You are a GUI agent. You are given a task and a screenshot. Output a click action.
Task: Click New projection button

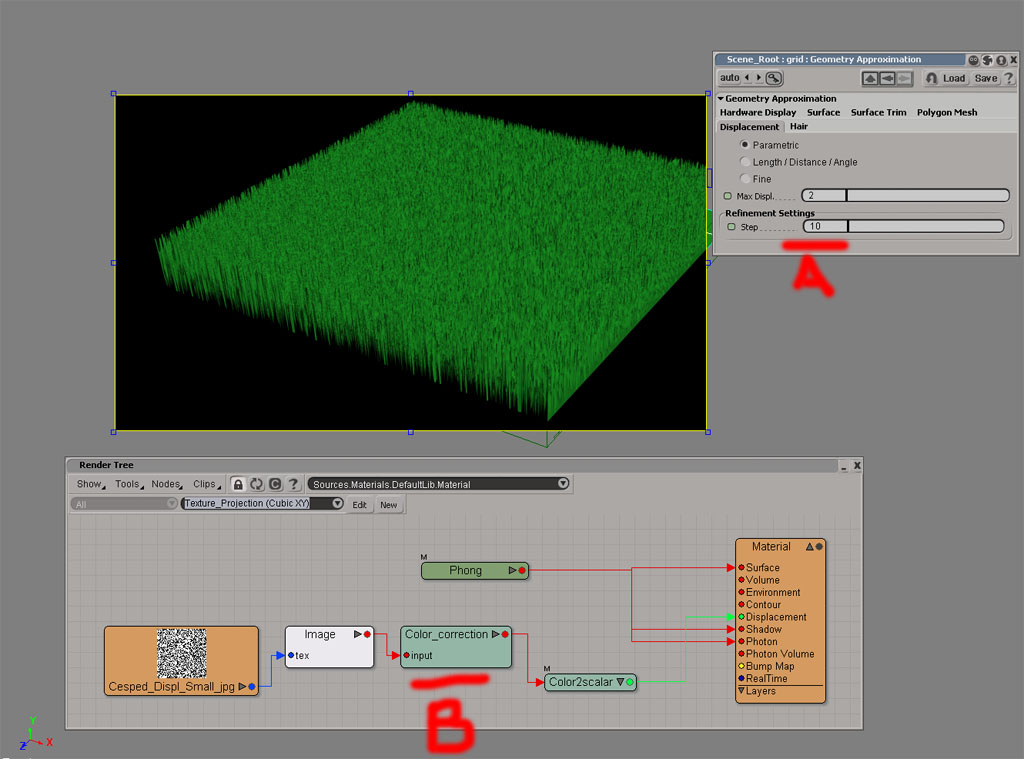point(389,505)
